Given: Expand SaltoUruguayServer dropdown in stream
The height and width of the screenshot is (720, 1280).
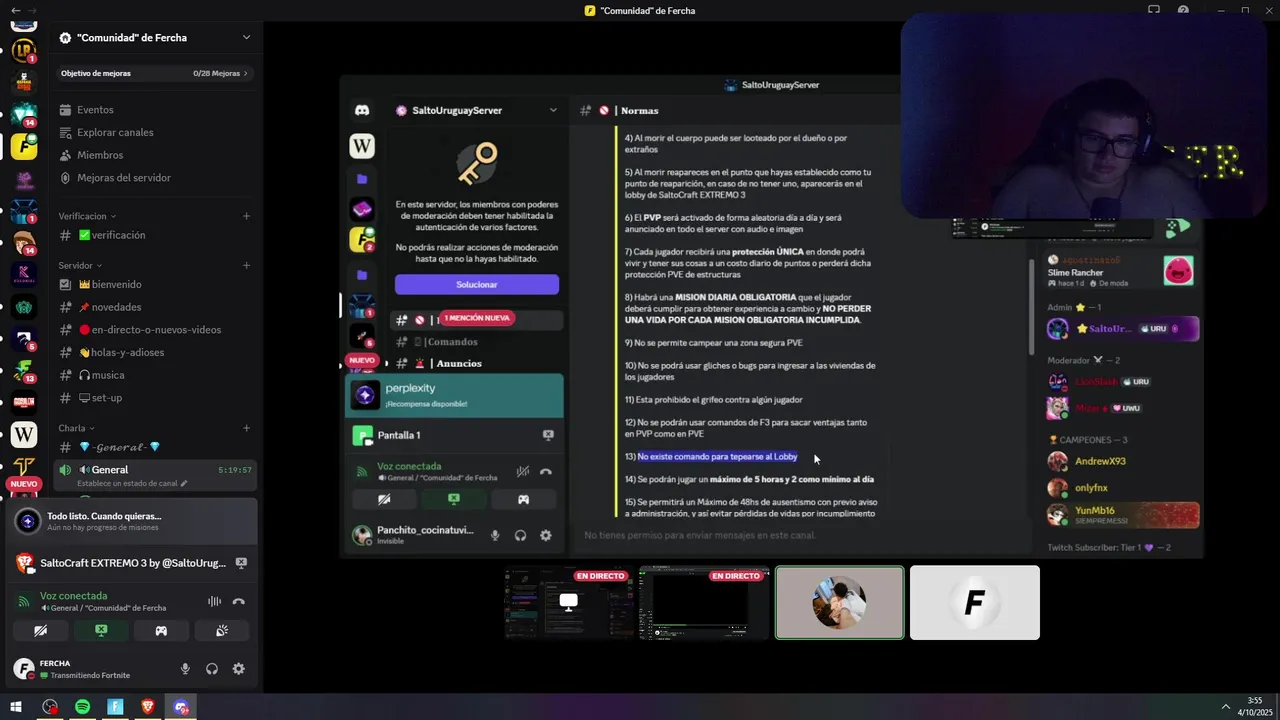Looking at the screenshot, I should (553, 110).
